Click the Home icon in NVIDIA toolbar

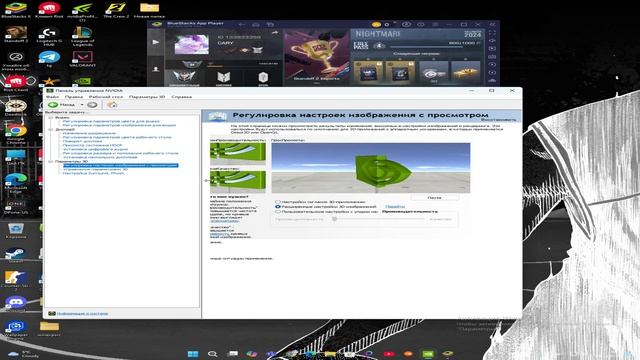112,105
